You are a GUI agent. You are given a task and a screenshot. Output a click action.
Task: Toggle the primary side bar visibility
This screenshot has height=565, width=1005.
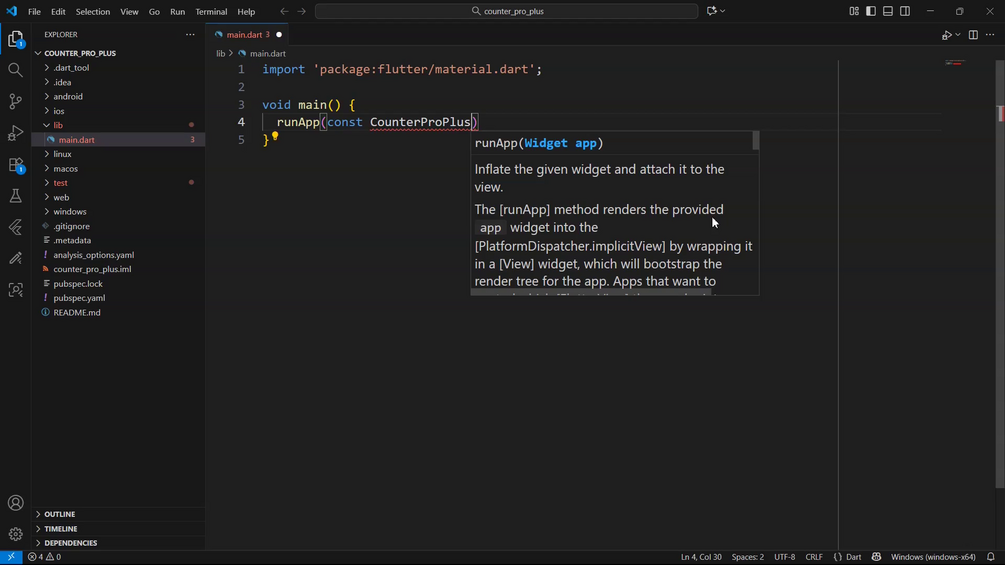point(871,11)
